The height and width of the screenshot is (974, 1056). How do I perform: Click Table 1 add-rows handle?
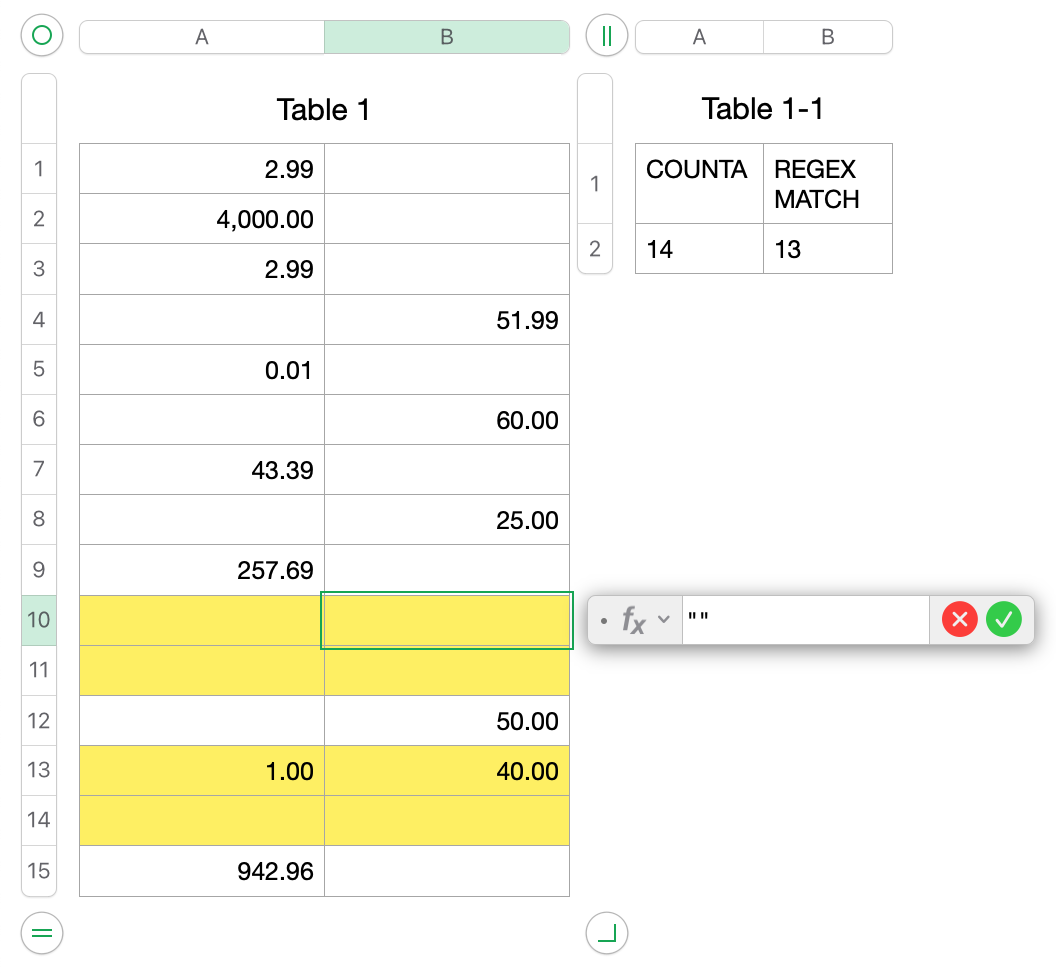42,932
